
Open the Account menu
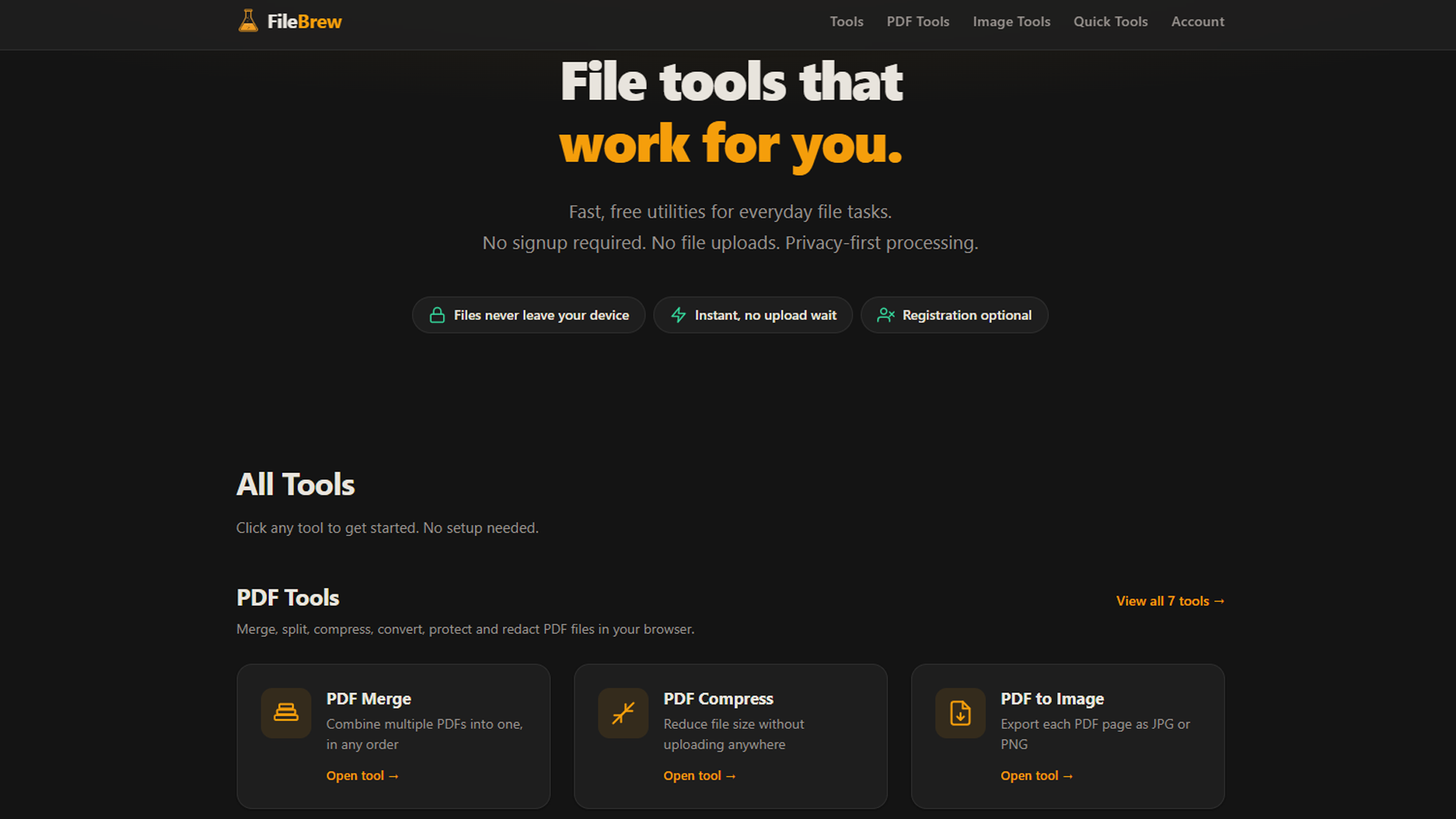(1198, 21)
